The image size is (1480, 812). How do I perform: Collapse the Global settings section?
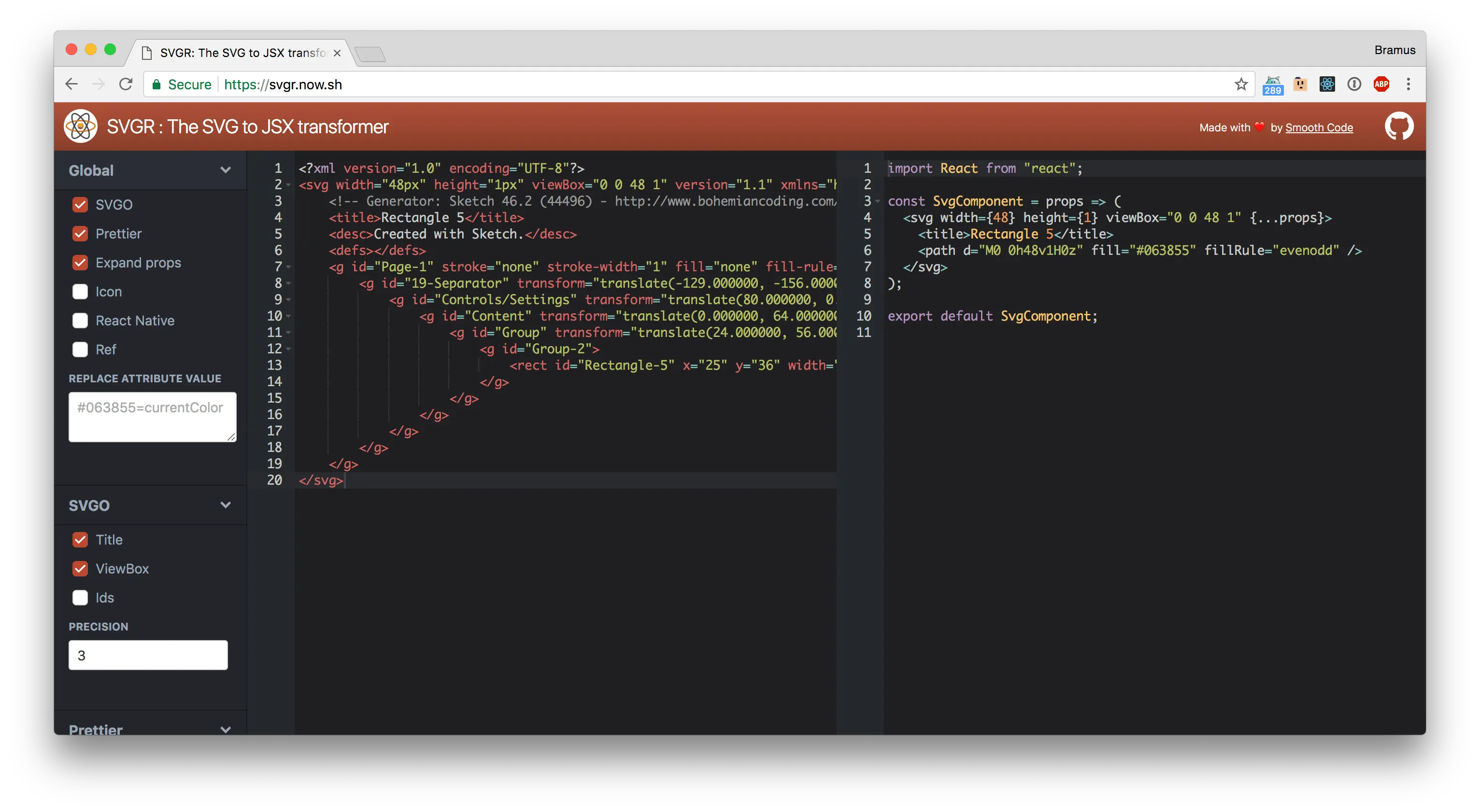[225, 170]
